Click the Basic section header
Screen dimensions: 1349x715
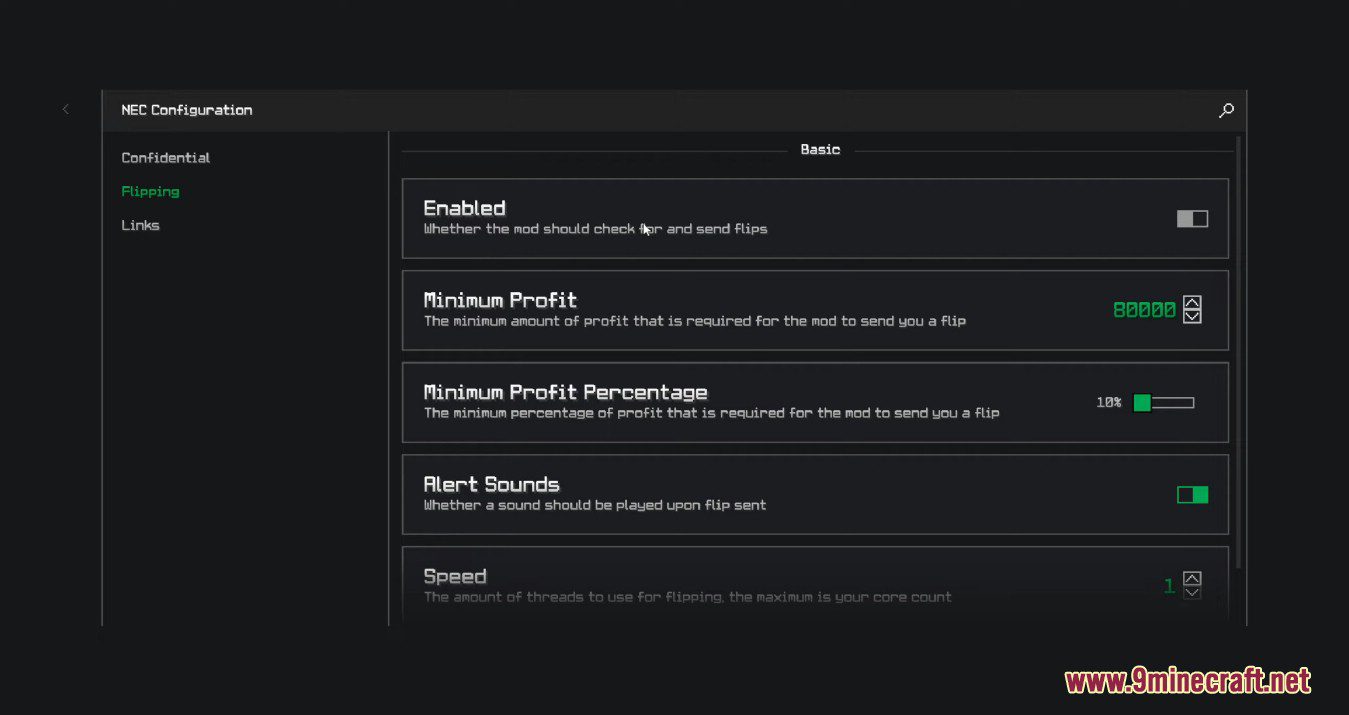[820, 149]
